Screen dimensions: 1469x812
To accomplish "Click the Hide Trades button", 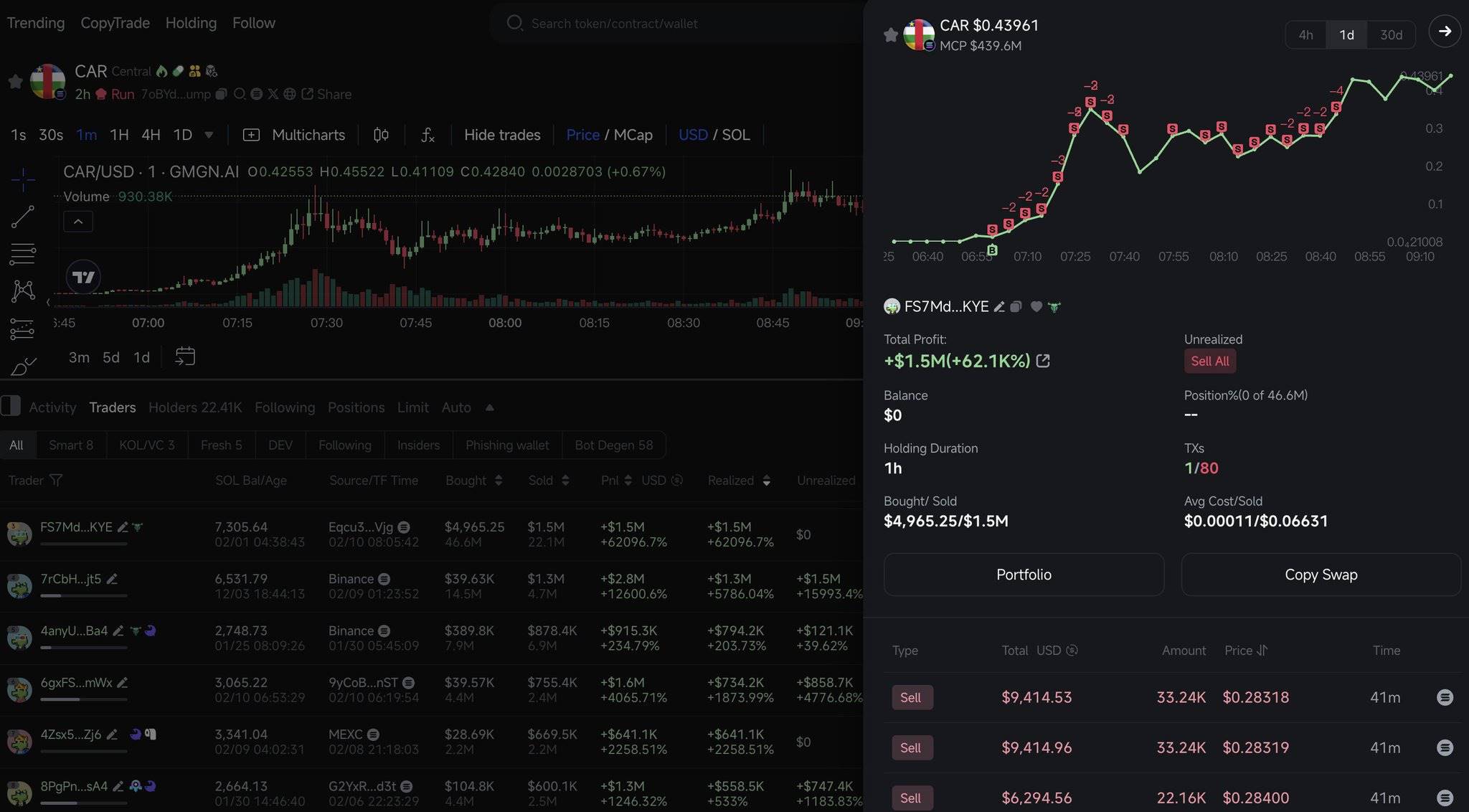I will click(501, 134).
